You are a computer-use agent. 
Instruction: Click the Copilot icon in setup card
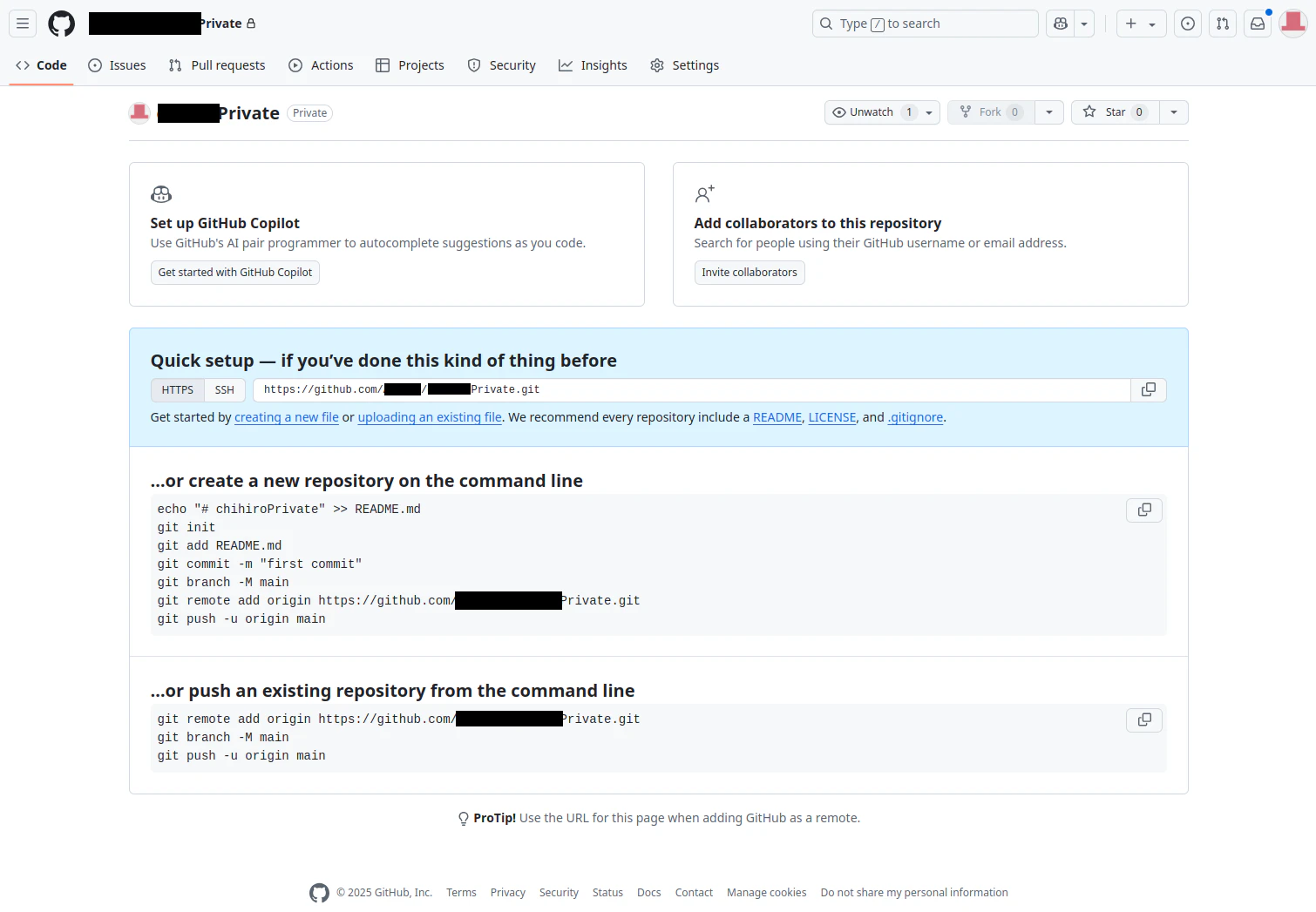[161, 194]
